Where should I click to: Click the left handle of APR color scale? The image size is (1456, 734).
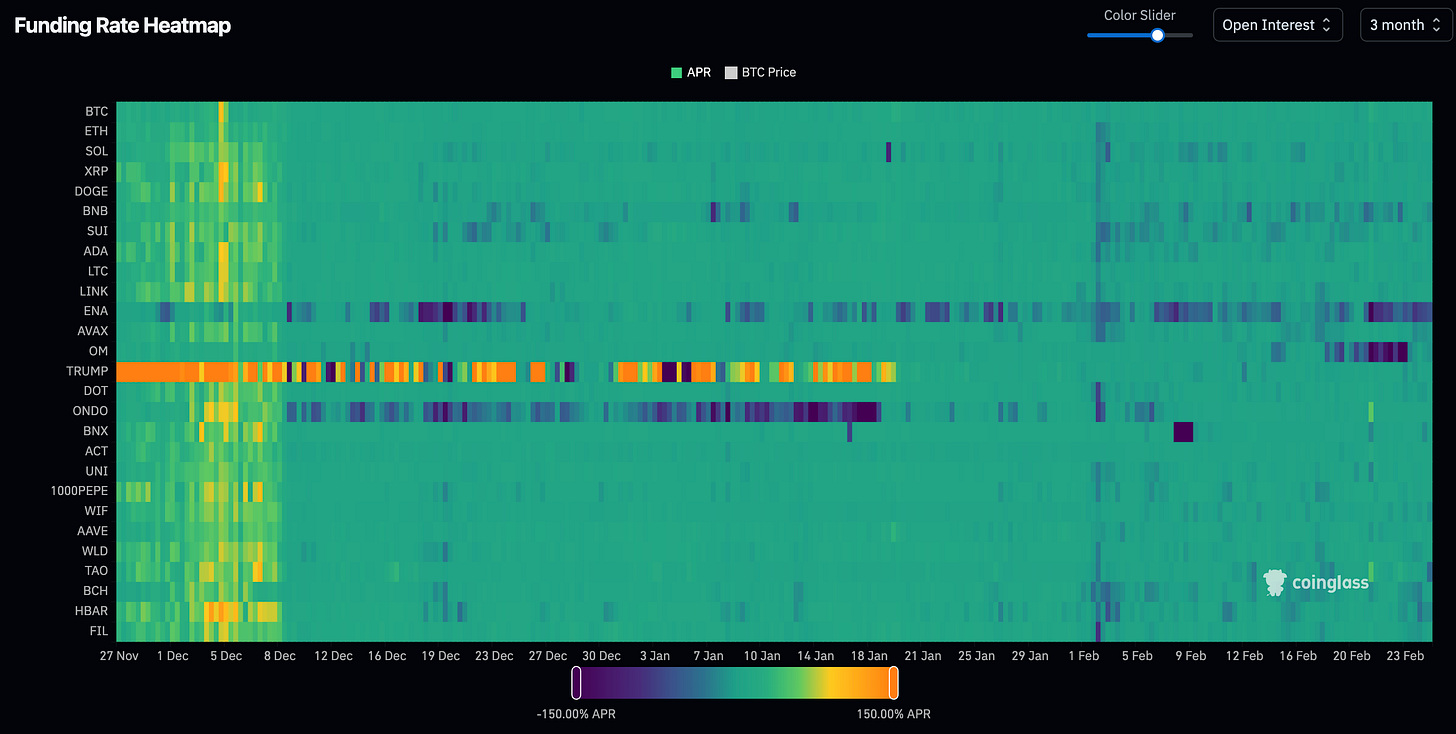coord(576,682)
